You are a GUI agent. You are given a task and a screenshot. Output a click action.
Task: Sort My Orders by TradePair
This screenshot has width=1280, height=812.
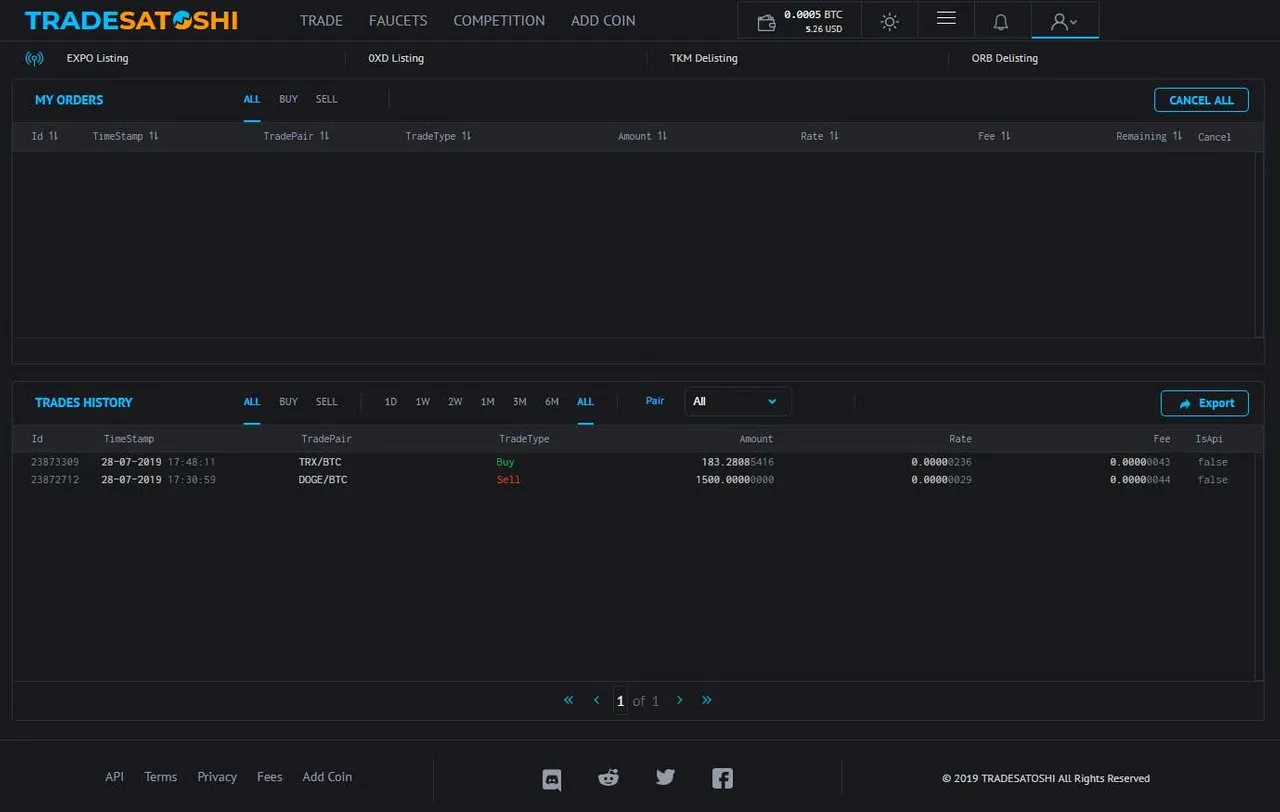pyautogui.click(x=297, y=136)
